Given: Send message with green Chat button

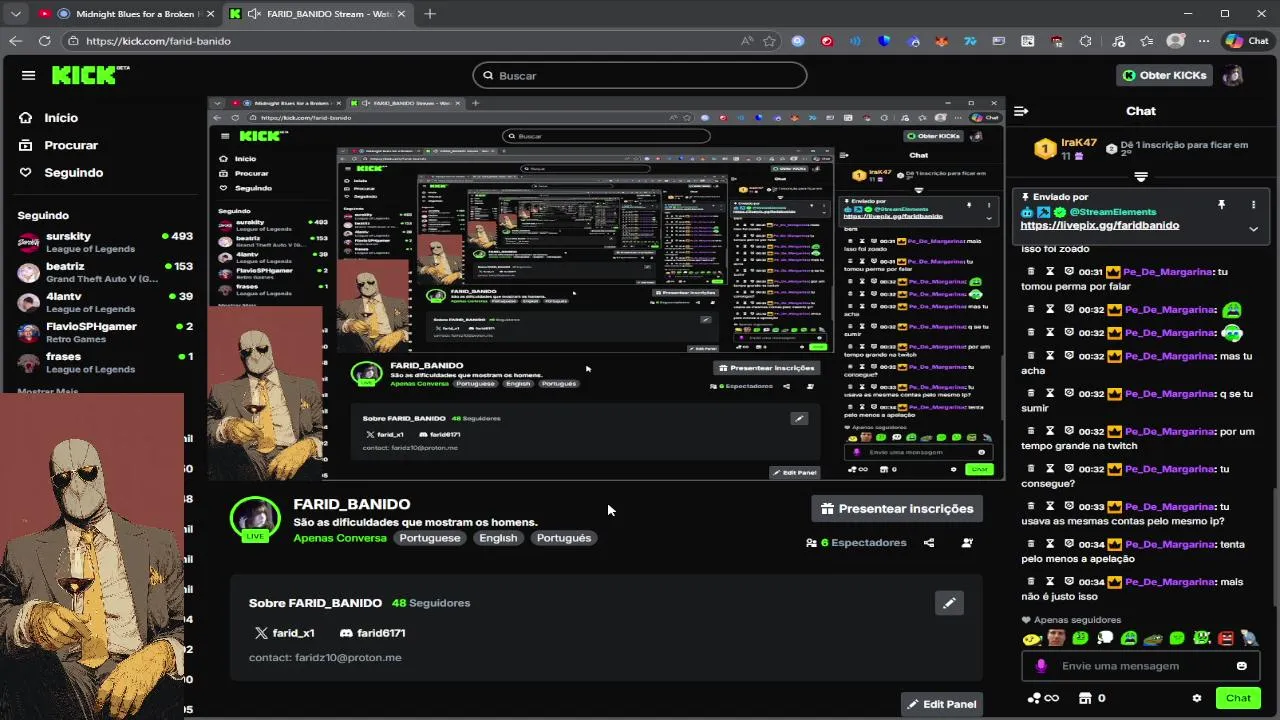Looking at the screenshot, I should [1238, 698].
